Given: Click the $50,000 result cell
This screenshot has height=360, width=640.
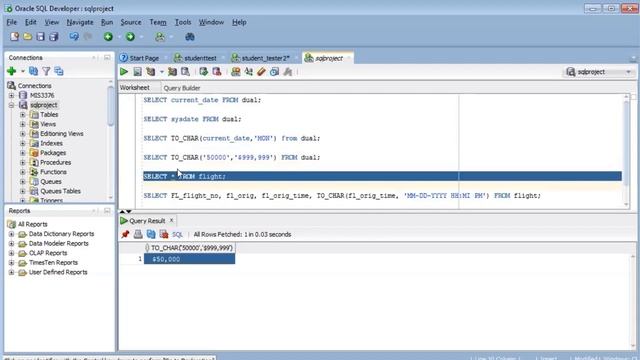Looking at the screenshot, I should (189, 259).
